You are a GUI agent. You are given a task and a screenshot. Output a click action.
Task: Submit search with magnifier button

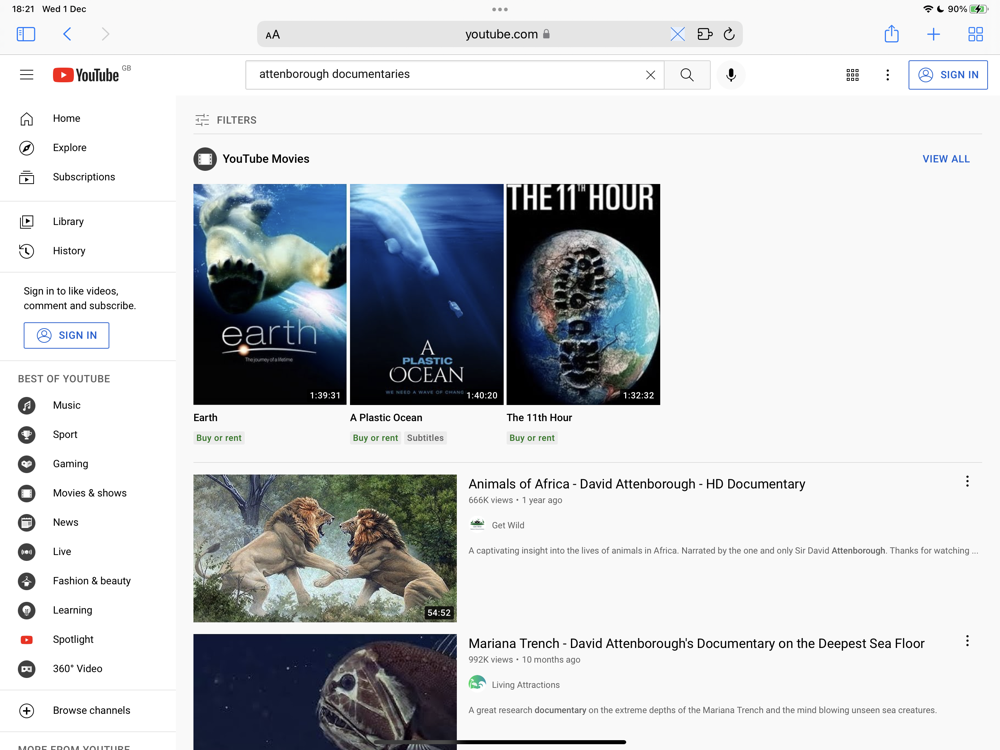click(687, 75)
